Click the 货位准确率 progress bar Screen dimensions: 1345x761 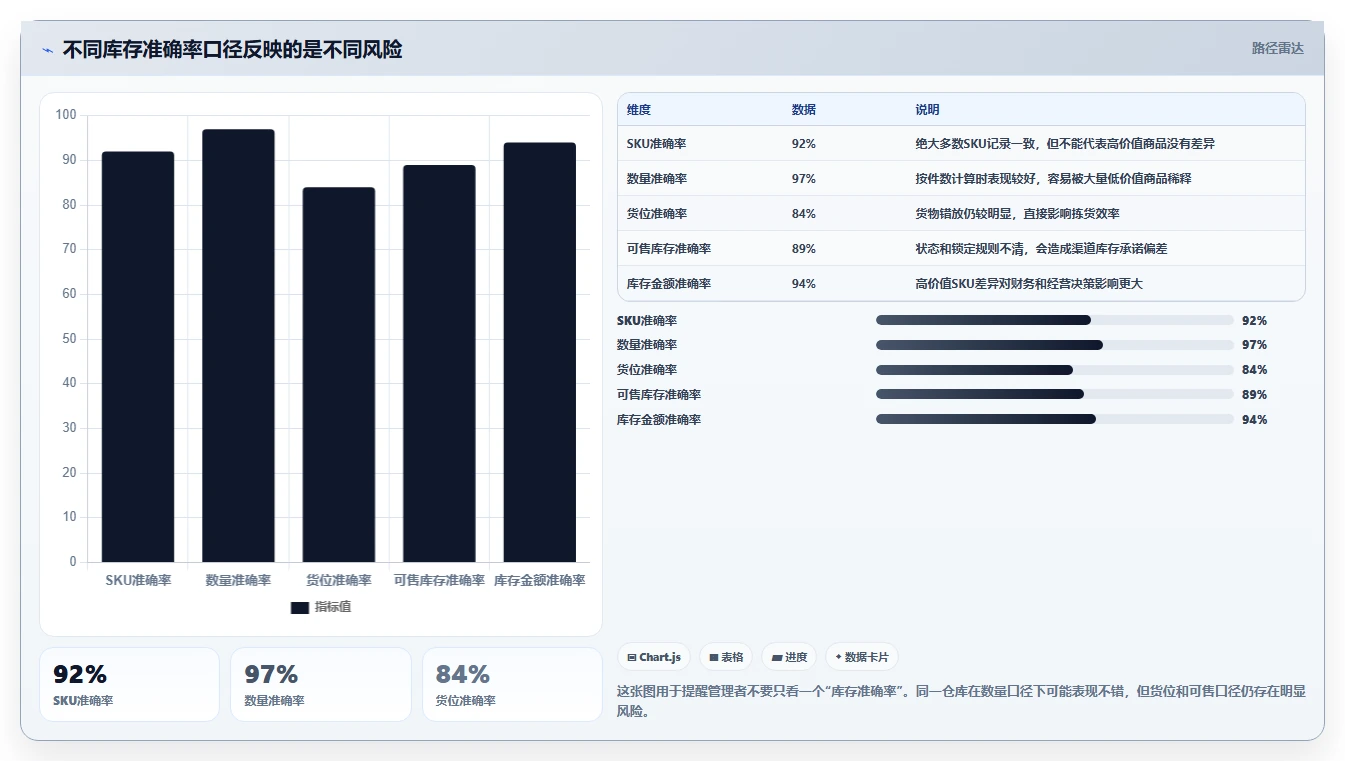(x=1054, y=370)
